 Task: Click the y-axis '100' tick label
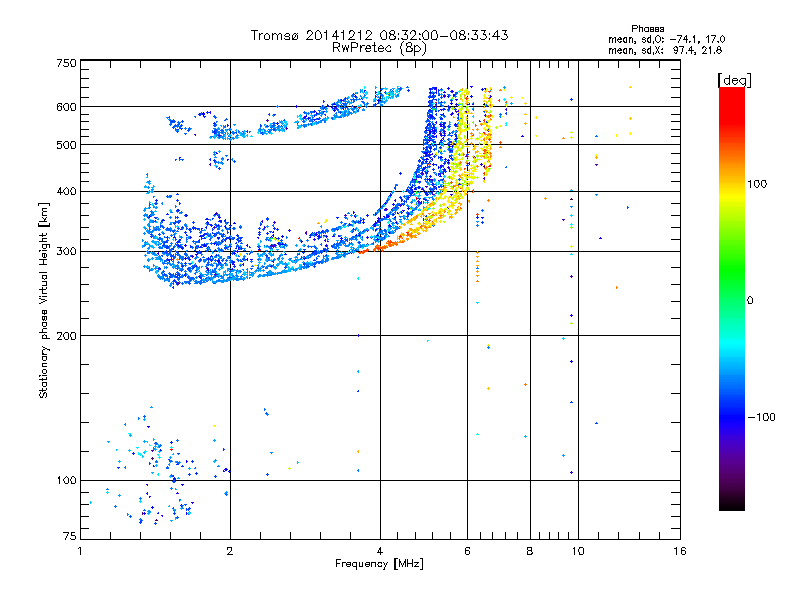pos(66,481)
